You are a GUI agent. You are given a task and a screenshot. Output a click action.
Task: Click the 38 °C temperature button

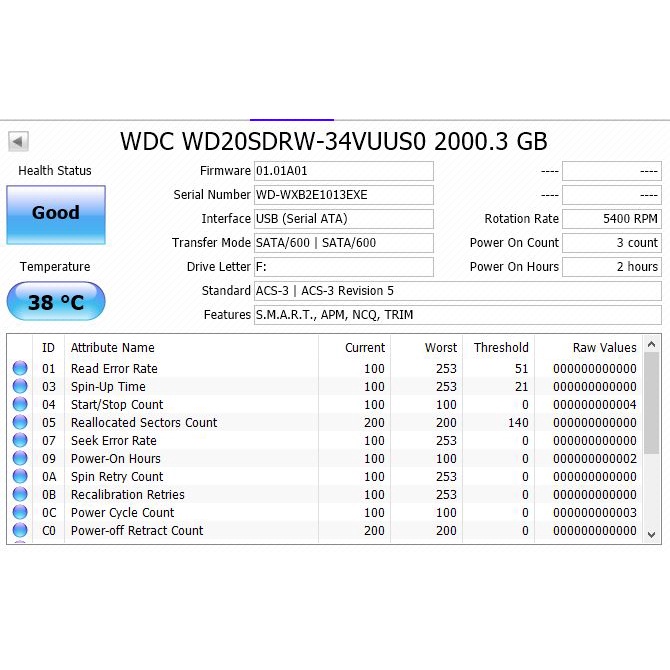[x=56, y=301]
